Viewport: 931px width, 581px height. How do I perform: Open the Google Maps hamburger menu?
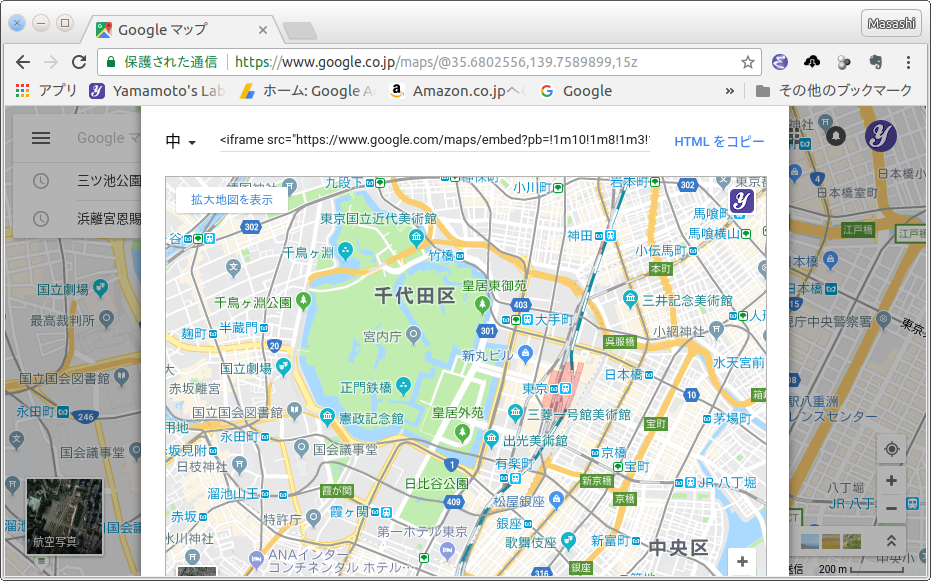[x=41, y=138]
